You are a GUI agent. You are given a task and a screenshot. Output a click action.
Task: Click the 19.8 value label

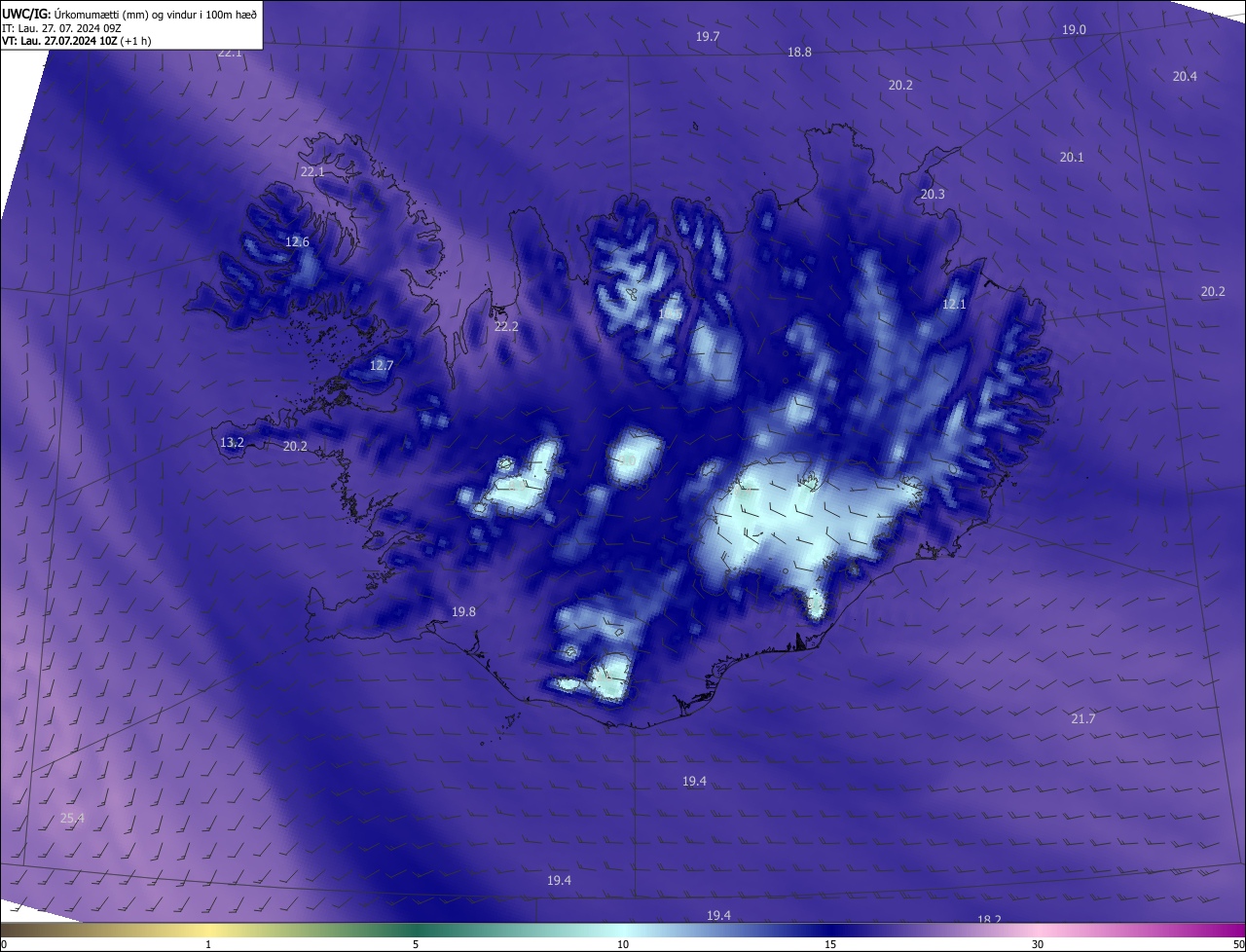tap(463, 612)
